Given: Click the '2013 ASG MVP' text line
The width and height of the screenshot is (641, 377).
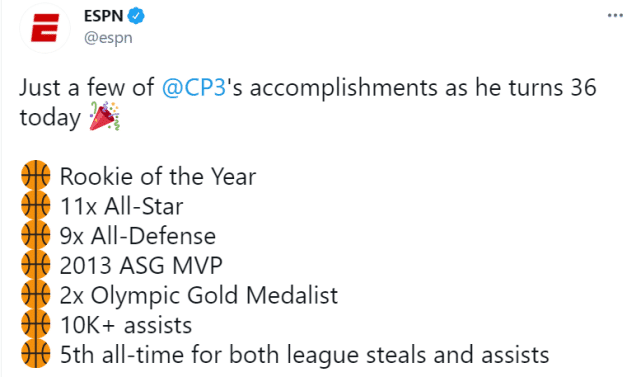Looking at the screenshot, I should [x=141, y=266].
